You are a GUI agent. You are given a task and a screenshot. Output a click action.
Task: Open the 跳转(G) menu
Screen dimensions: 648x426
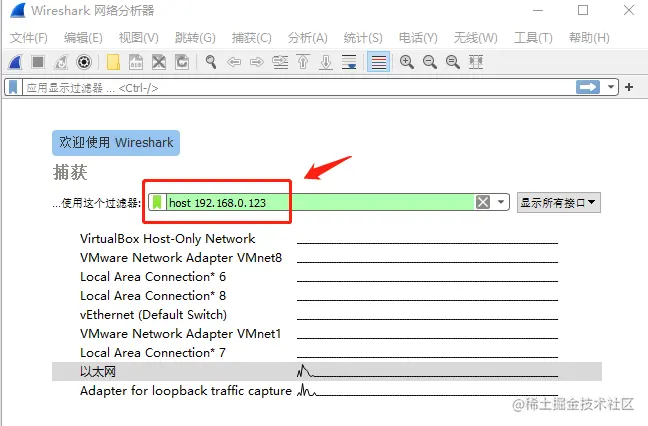pos(195,38)
